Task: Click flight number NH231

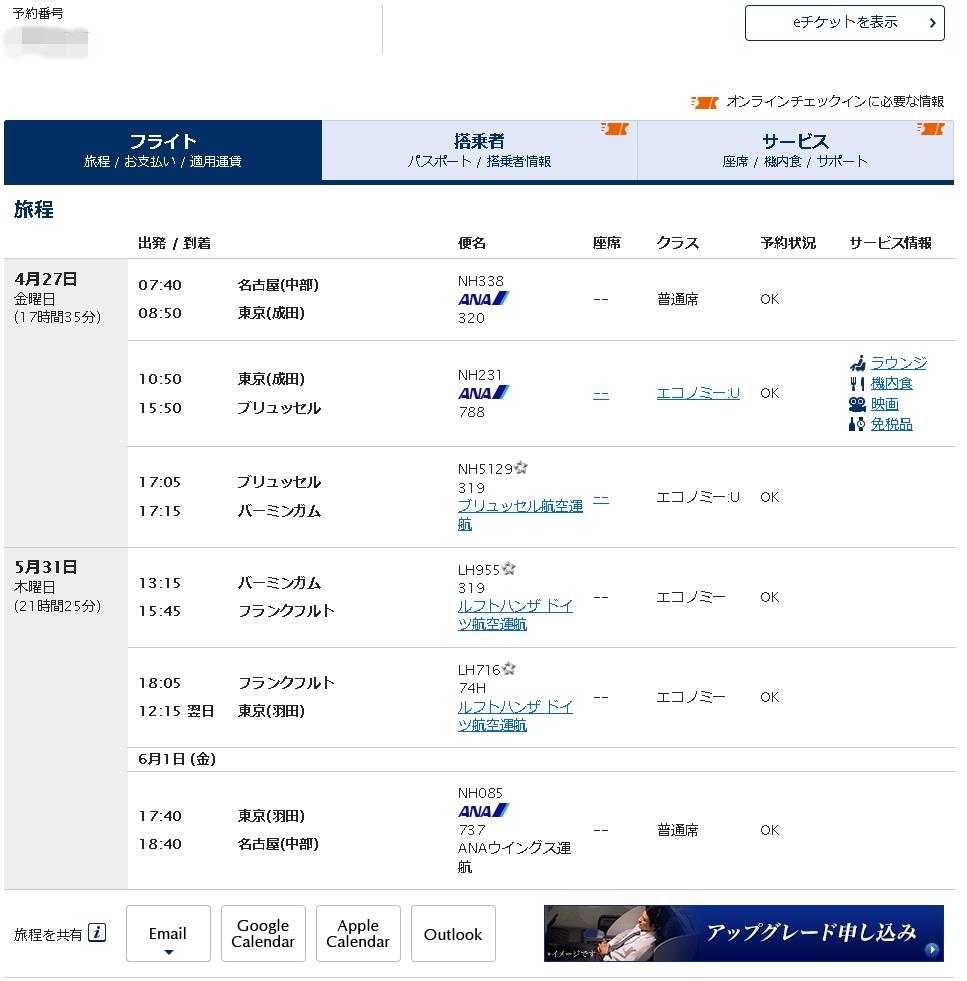Action: 480,375
